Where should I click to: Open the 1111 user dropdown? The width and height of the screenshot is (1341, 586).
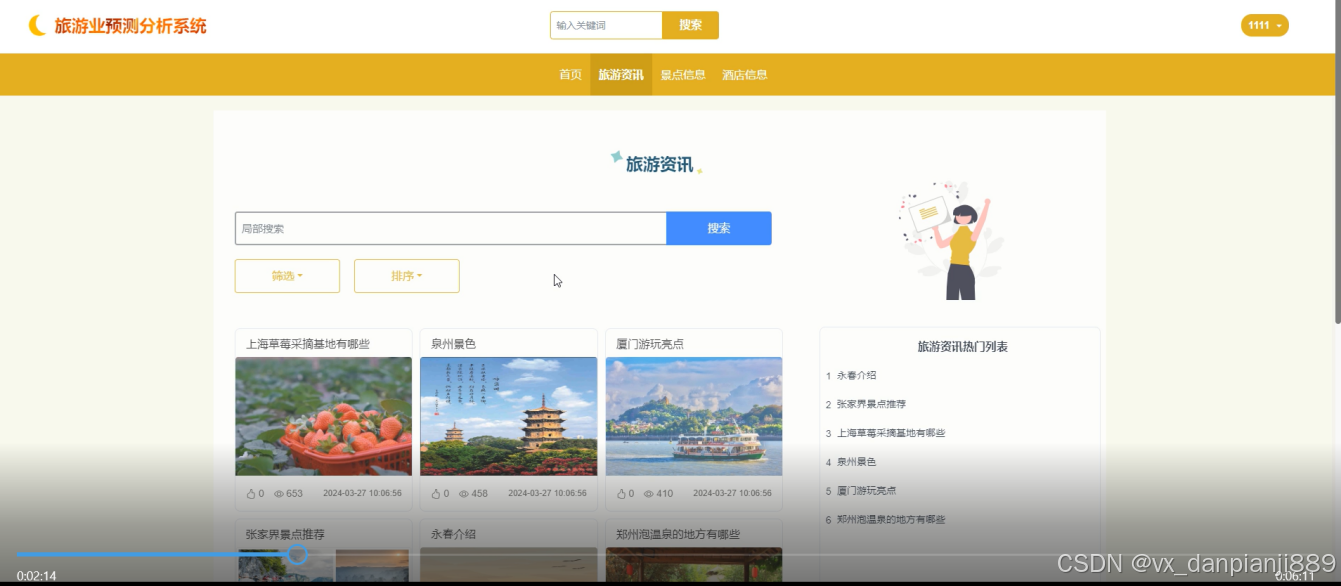click(x=1265, y=25)
